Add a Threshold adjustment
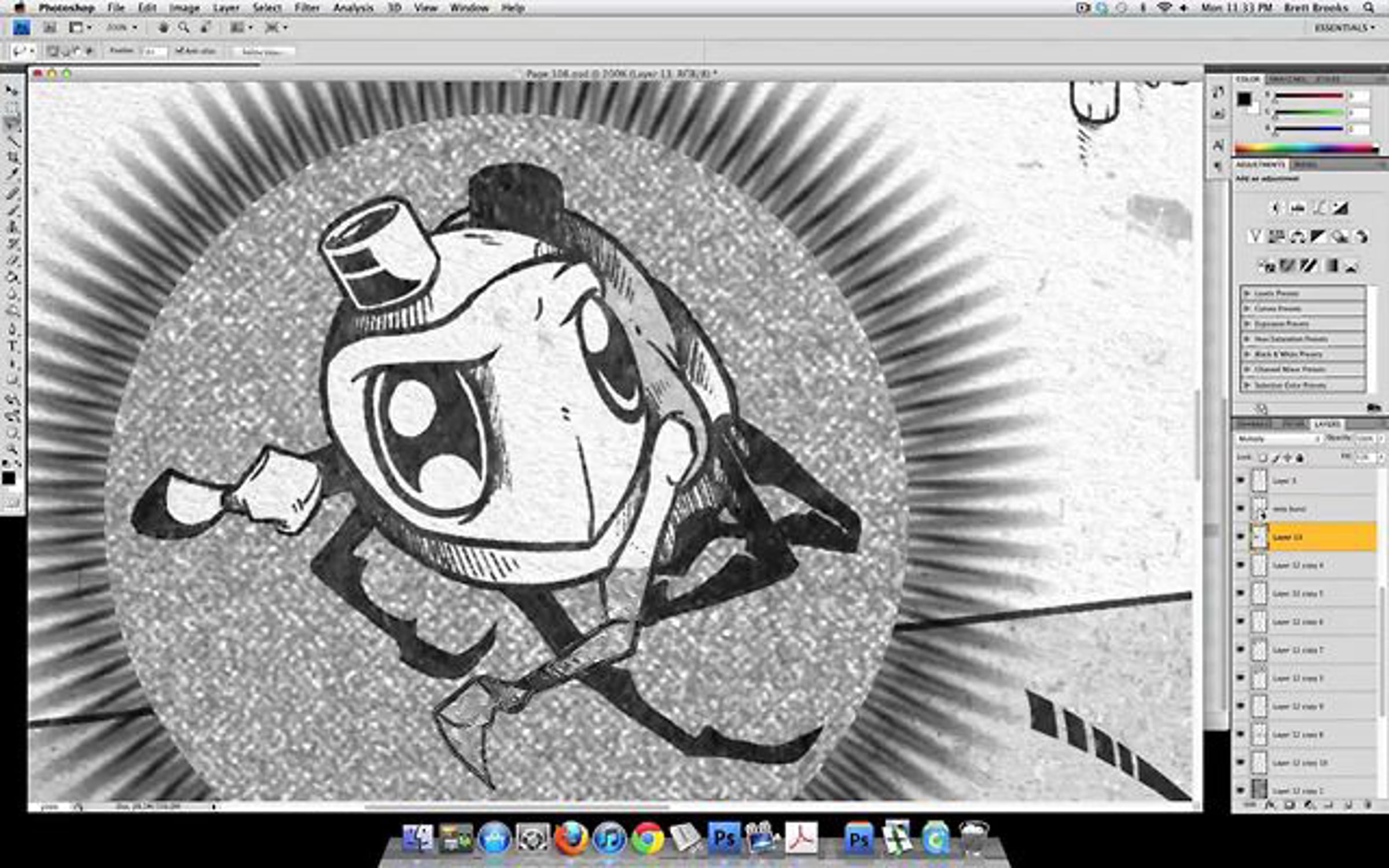 click(1309, 266)
